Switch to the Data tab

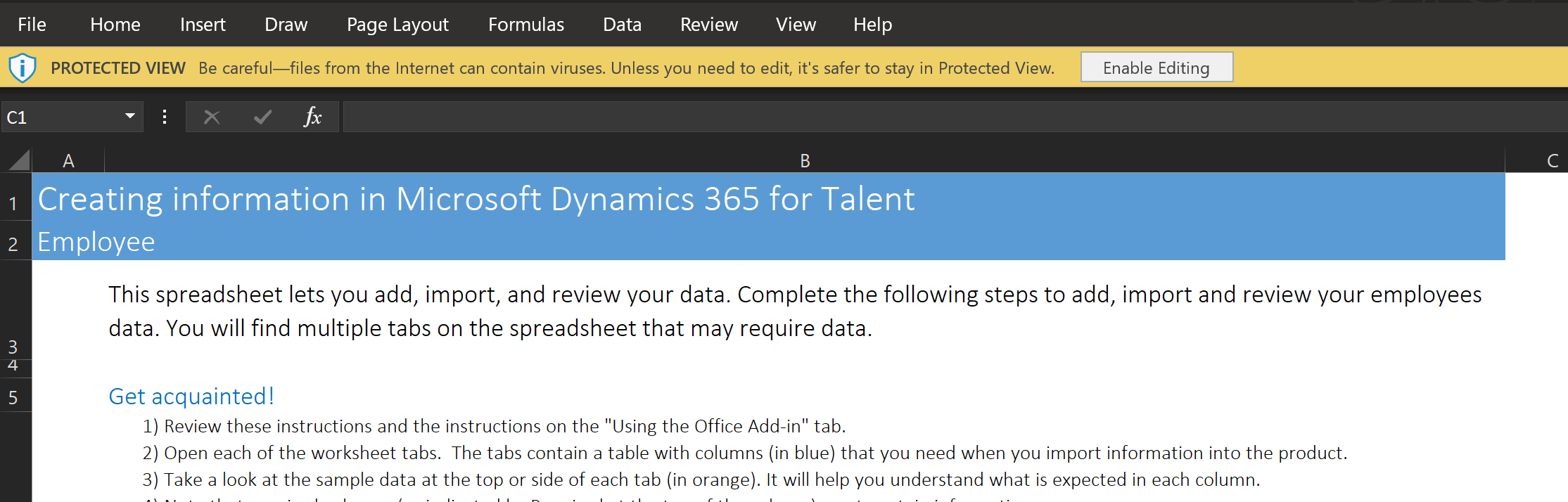pos(622,25)
